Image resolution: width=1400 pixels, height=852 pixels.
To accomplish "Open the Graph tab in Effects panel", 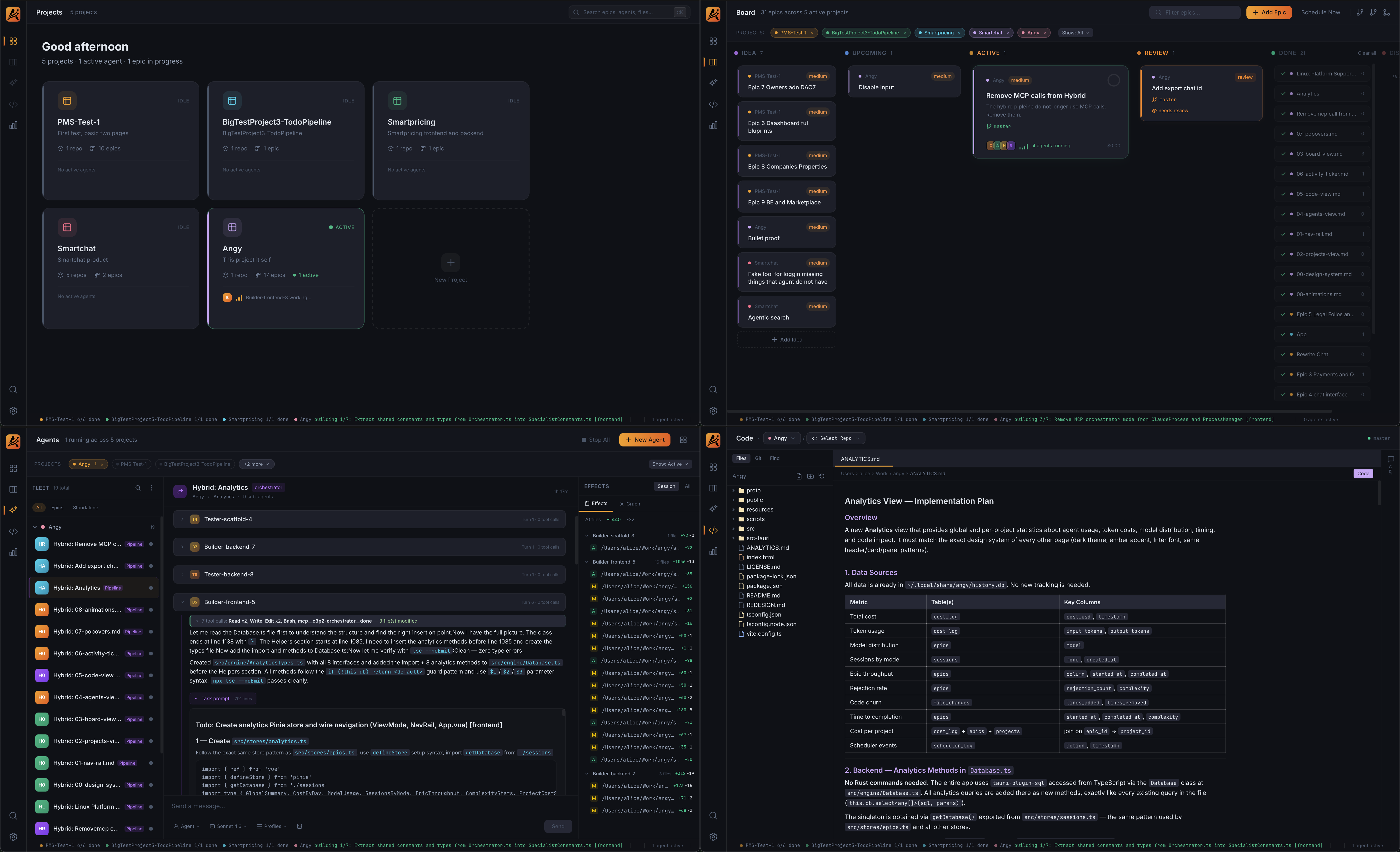I will coord(630,504).
